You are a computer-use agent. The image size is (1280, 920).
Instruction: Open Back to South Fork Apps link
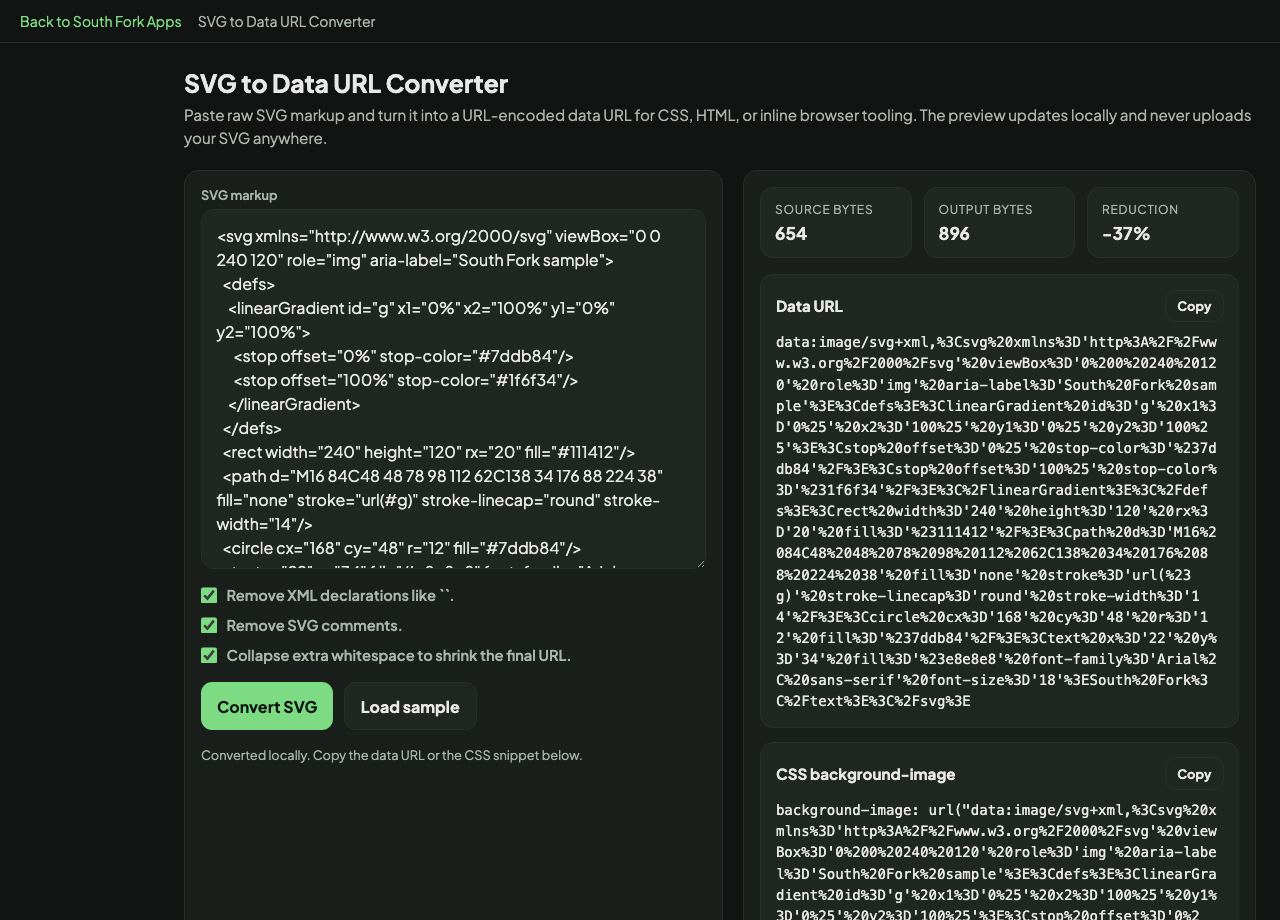point(100,21)
